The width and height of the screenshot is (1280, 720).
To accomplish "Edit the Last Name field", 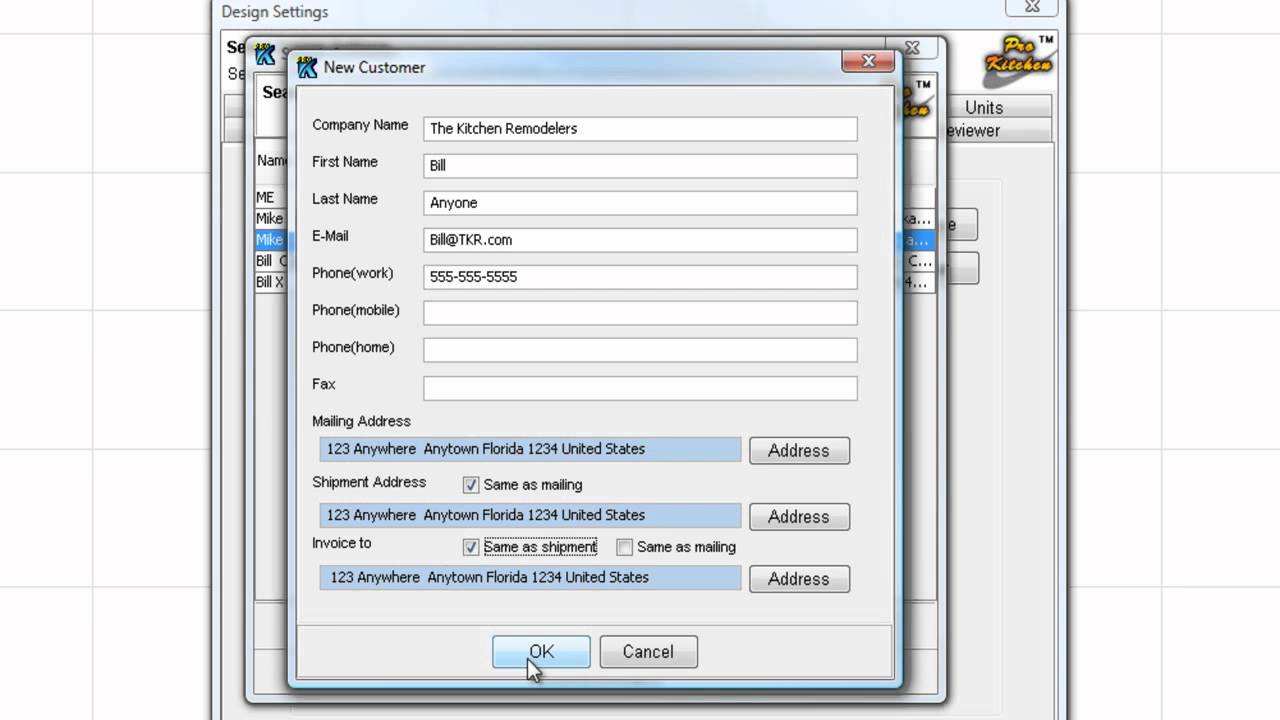I will (x=640, y=203).
